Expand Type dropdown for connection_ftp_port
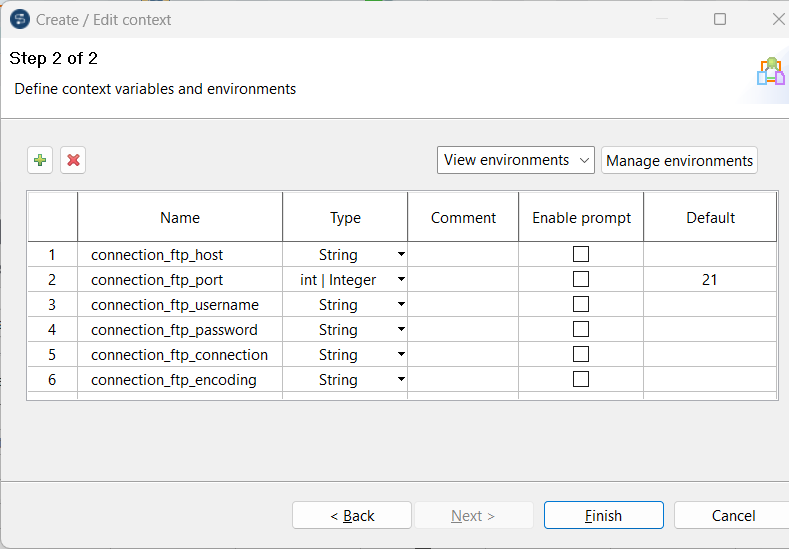 [401, 280]
